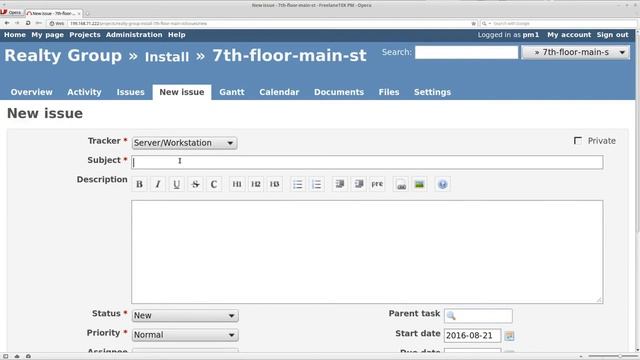Insert Heading 2 button
This screenshot has height=360, width=640.
tap(256, 184)
